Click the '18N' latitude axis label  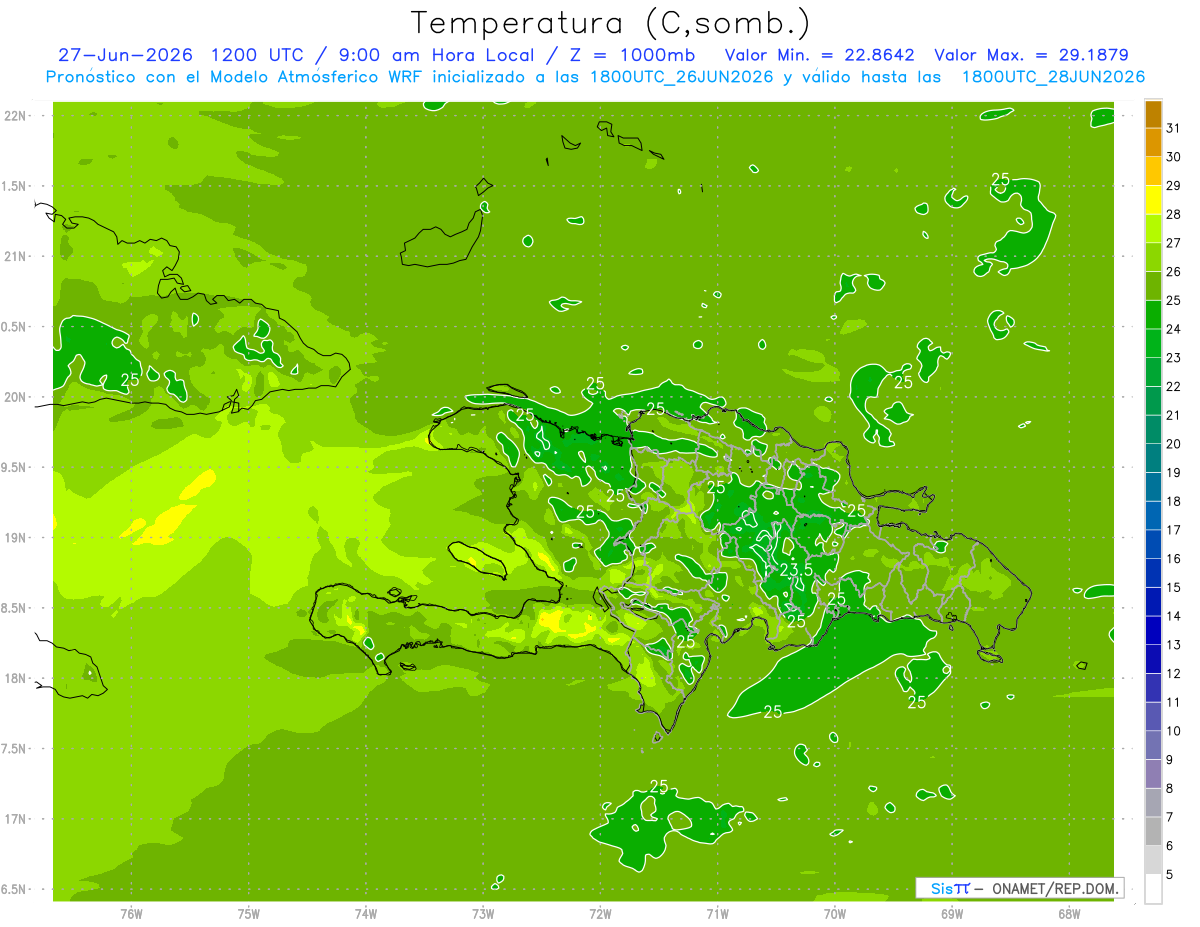(15, 679)
